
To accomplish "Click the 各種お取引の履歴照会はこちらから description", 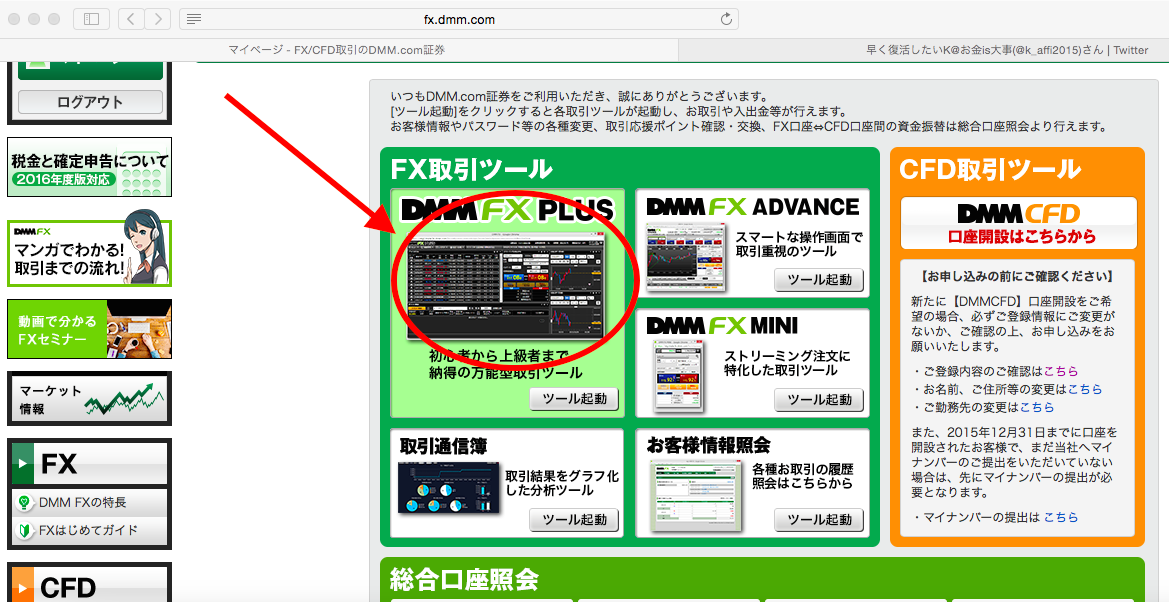I will click(802, 476).
